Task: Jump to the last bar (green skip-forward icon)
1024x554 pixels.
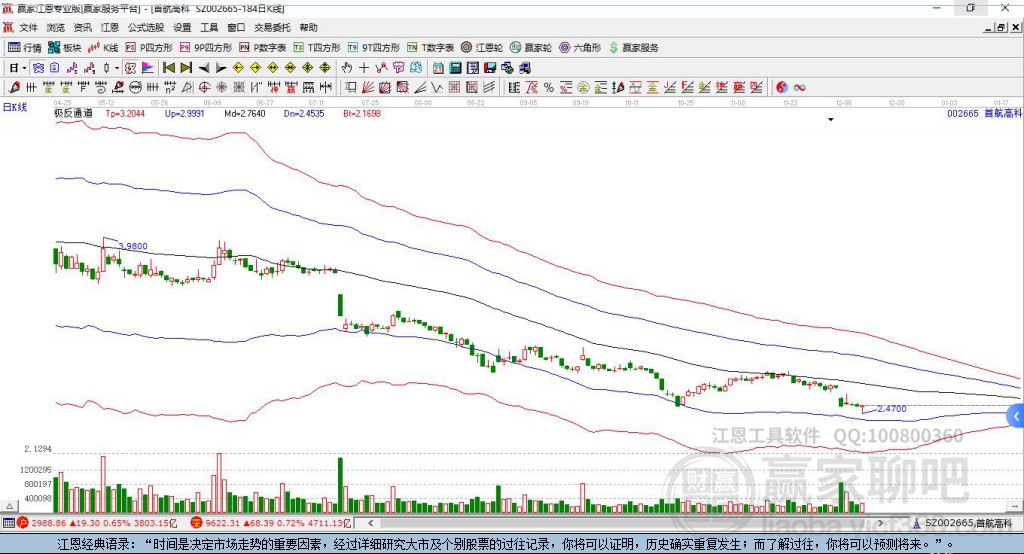Action: [186, 68]
